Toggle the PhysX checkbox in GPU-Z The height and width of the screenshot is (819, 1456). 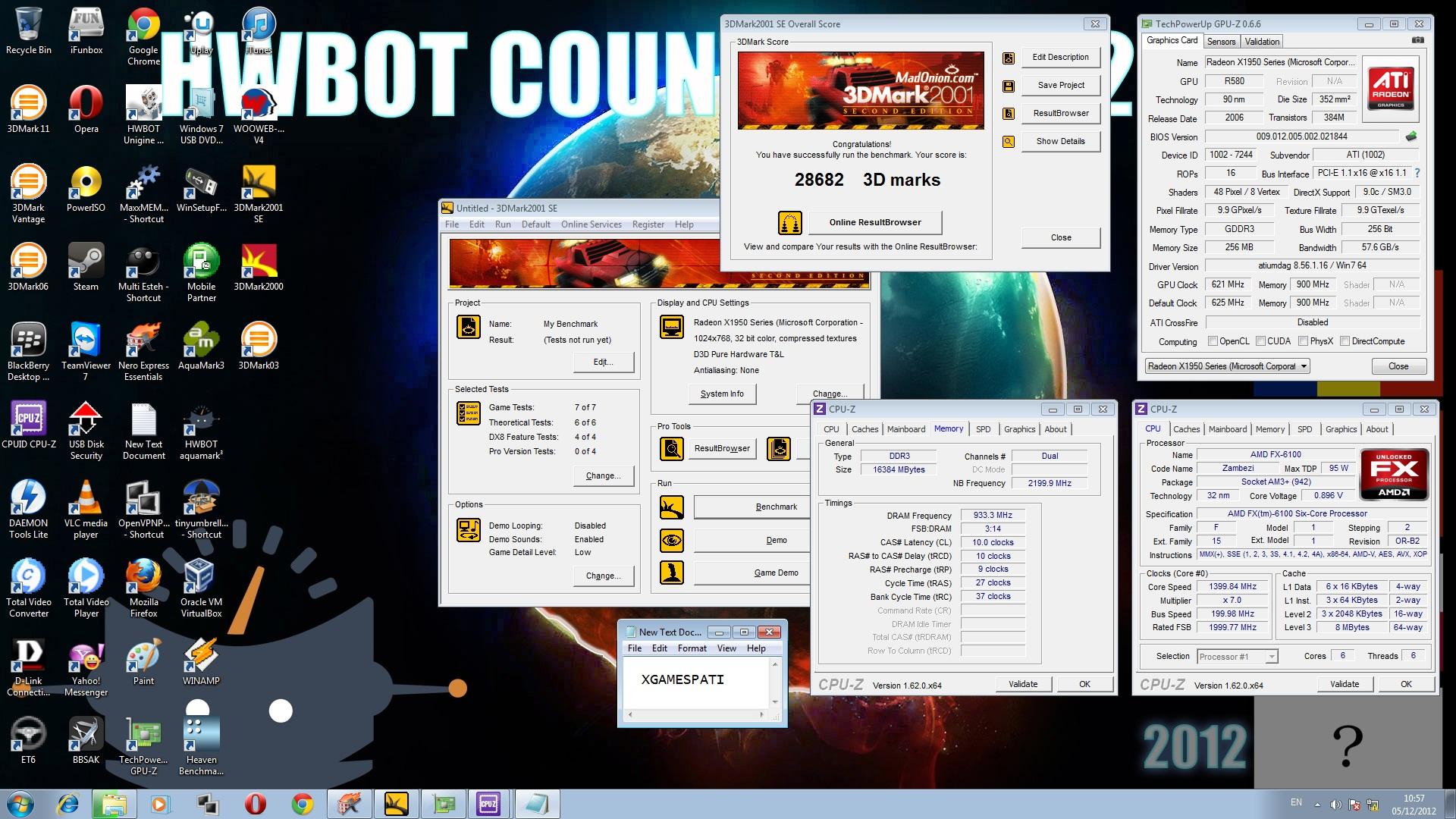[x=1303, y=341]
